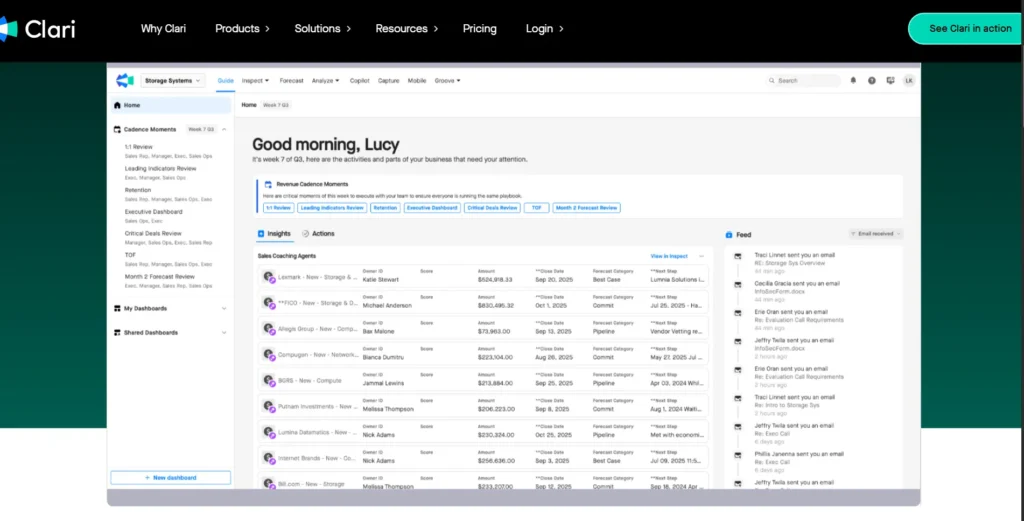The image size is (1024, 521).
Task: Open the three-dots menu on Sales Coaching Agents
Action: (x=701, y=257)
